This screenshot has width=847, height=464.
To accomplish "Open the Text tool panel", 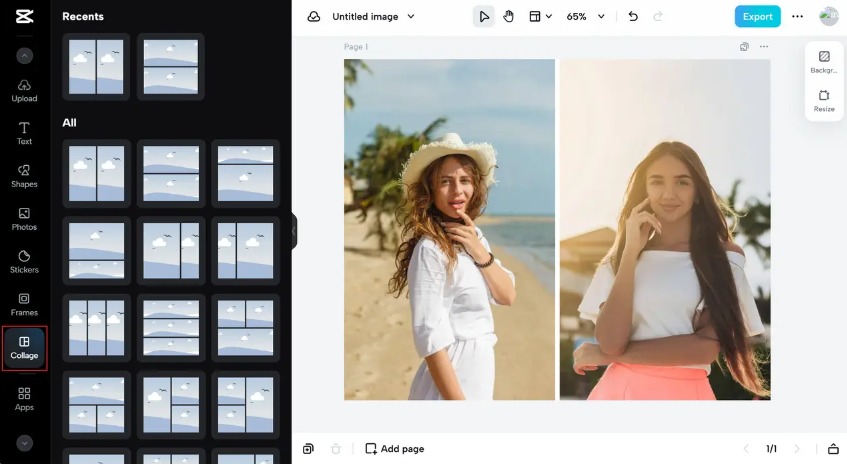I will (24, 133).
